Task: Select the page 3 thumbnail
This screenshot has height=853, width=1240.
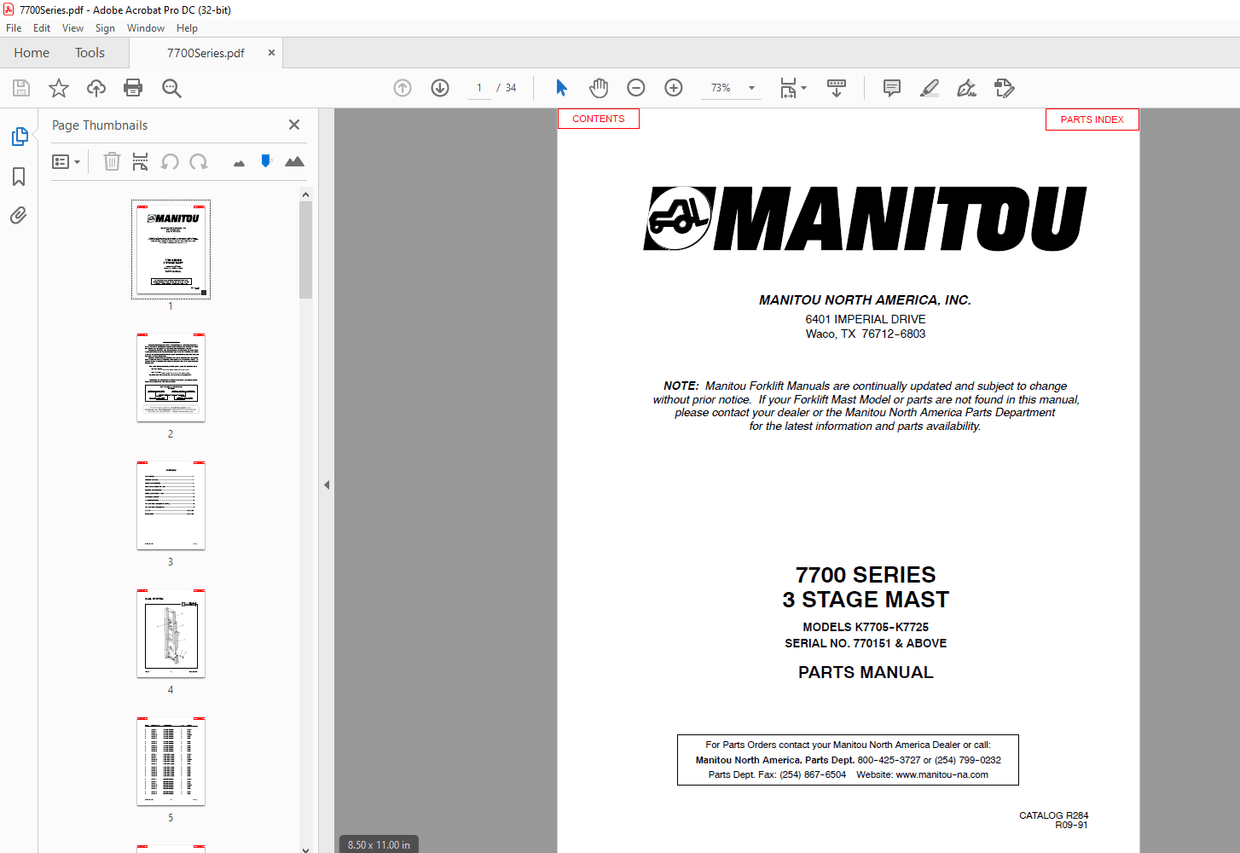Action: coord(170,505)
